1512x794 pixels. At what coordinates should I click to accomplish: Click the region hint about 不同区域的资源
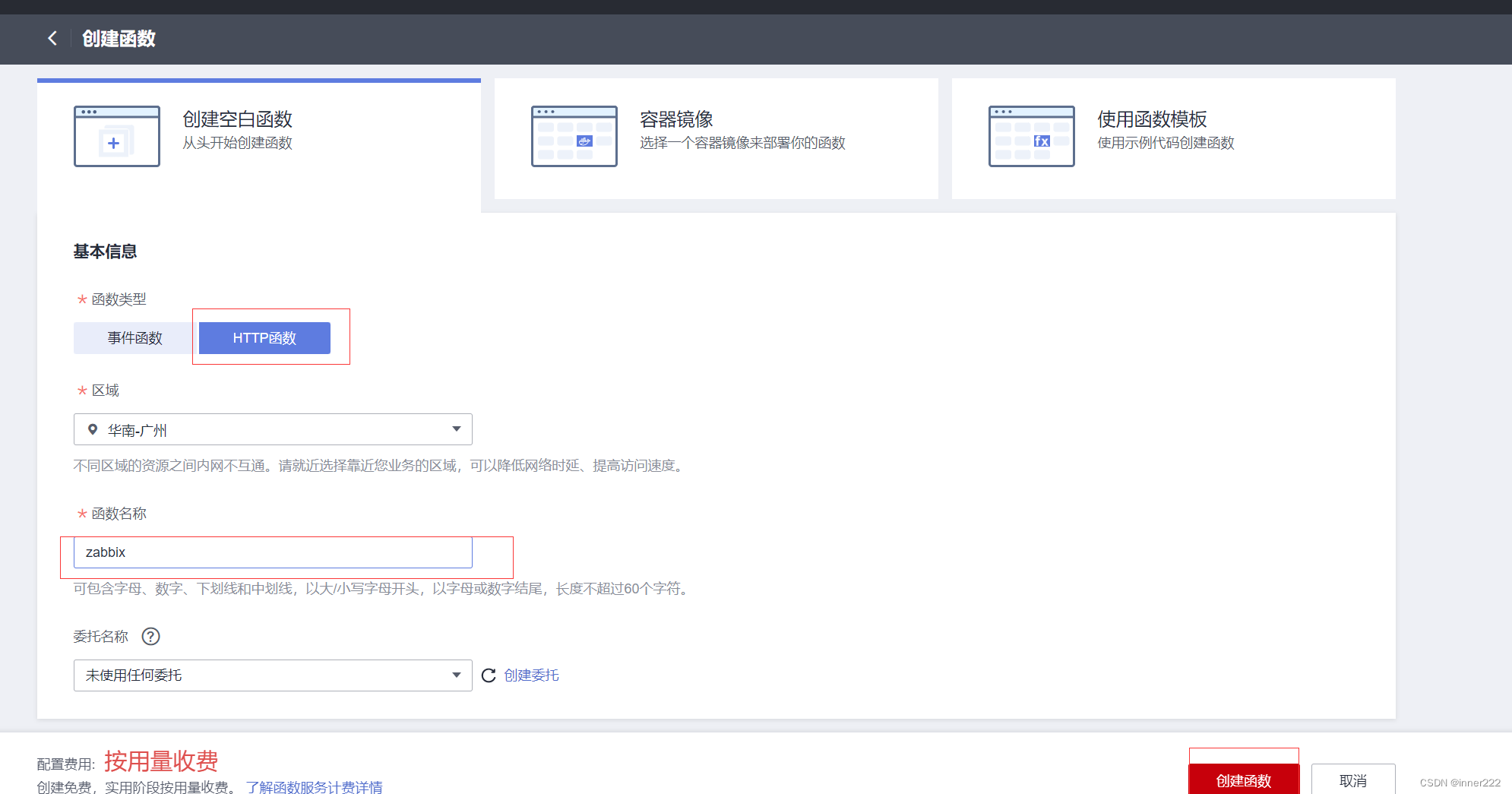381,466
